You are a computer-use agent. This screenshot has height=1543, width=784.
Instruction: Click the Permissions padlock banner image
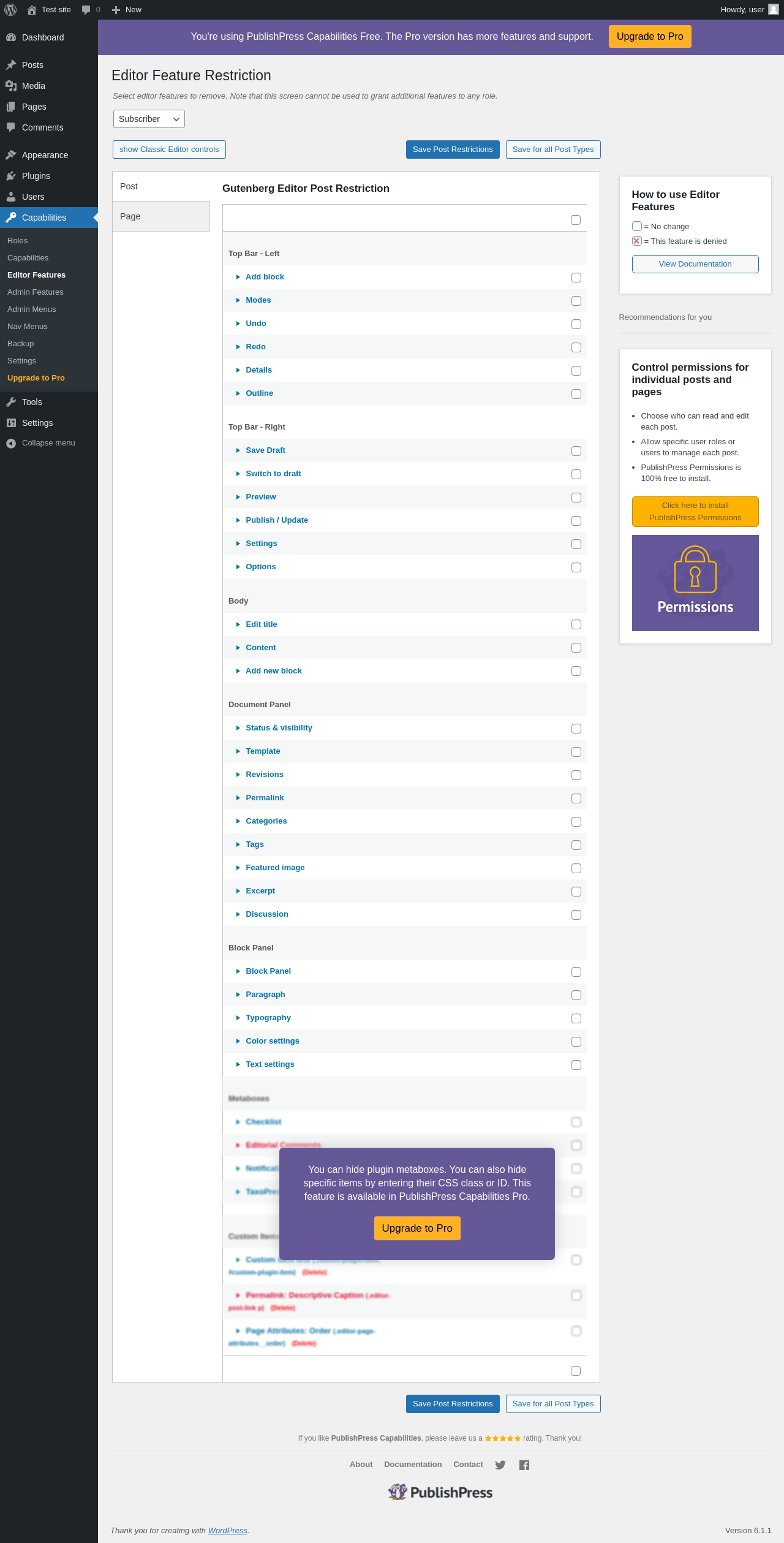pyautogui.click(x=695, y=583)
